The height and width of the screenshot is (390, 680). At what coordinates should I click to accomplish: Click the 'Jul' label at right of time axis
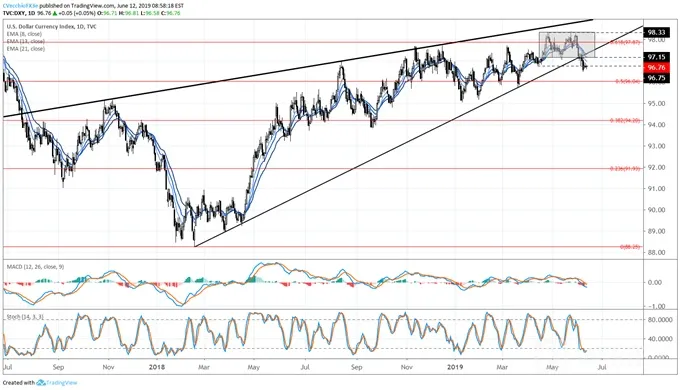(602, 367)
